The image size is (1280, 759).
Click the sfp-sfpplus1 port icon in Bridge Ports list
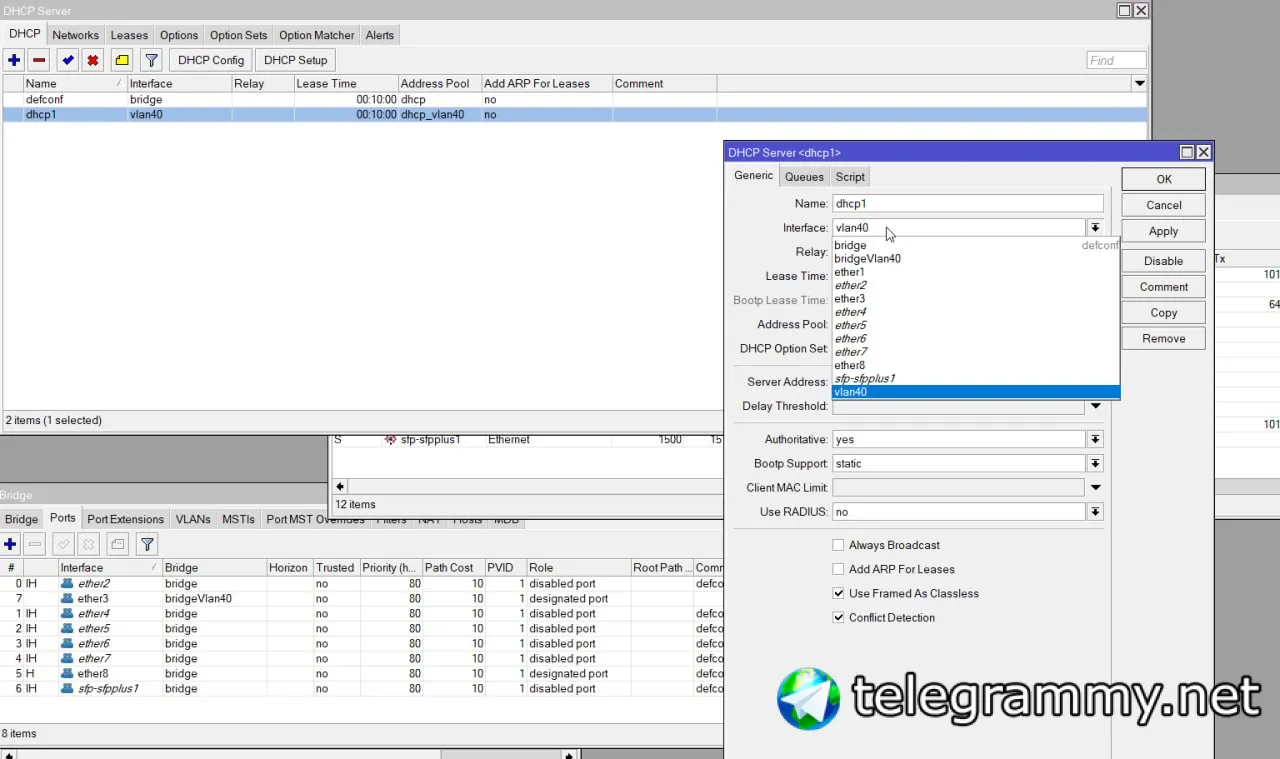(x=67, y=689)
